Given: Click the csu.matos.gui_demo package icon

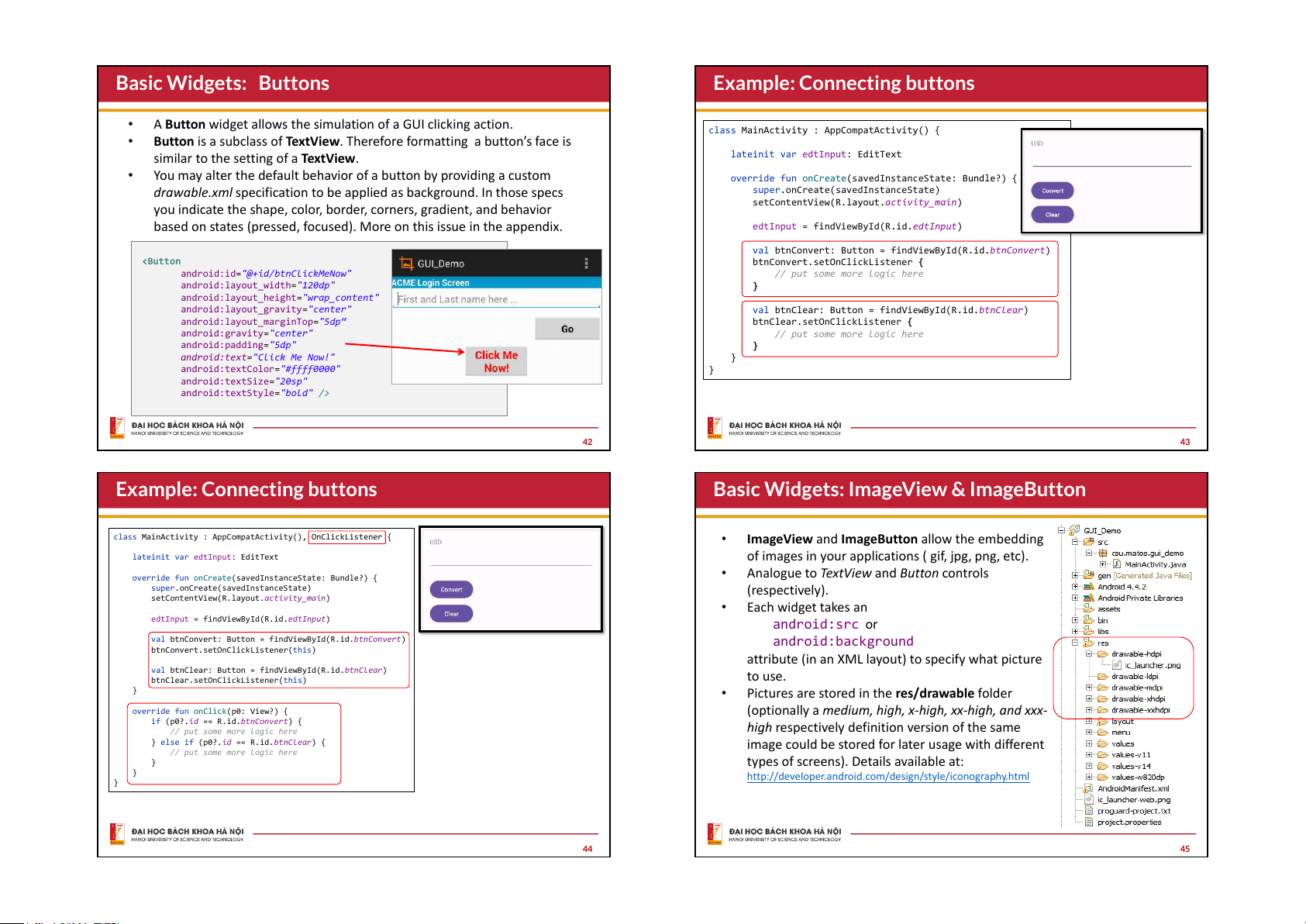Looking at the screenshot, I should pyautogui.click(x=1103, y=553).
